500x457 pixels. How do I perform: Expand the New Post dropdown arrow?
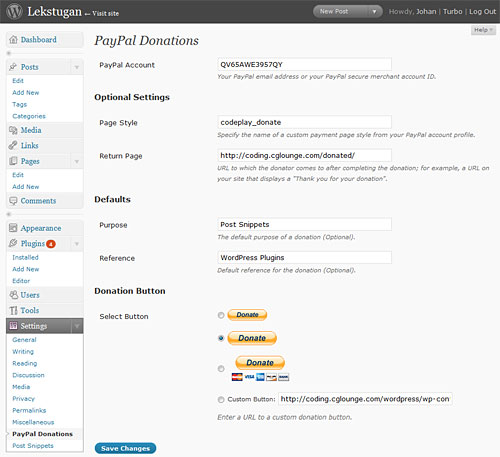pos(374,12)
